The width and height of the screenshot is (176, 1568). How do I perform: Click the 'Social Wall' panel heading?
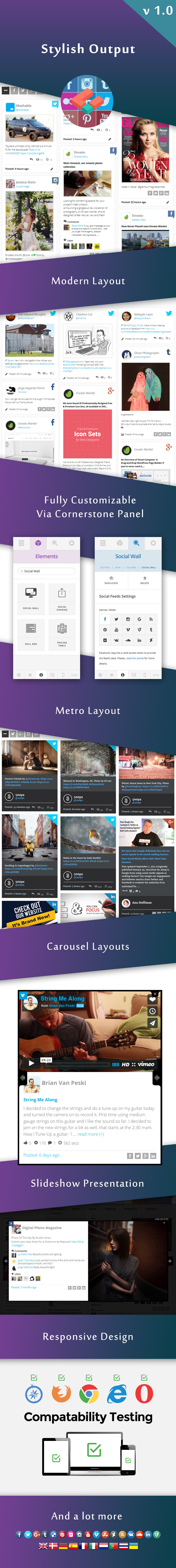pyautogui.click(x=128, y=556)
